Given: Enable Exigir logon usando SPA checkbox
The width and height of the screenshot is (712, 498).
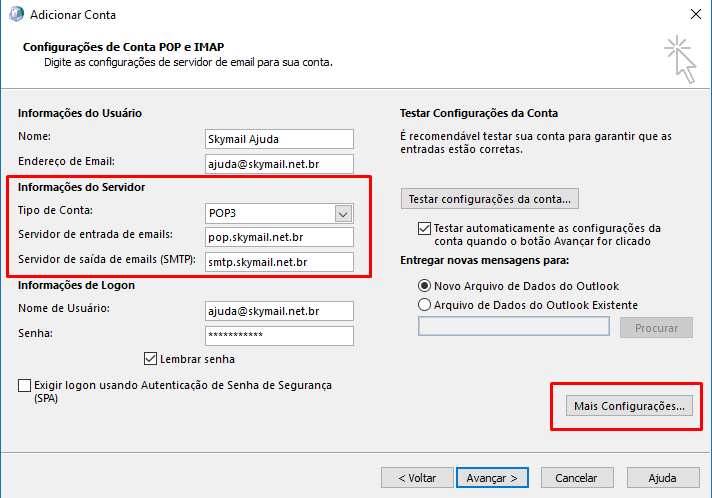Looking at the screenshot, I should 25,385.
